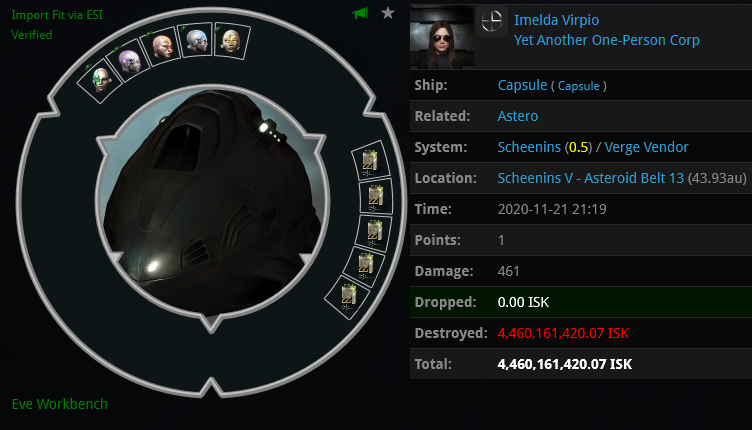Select the green-faced implant icon, first slot

click(100, 80)
